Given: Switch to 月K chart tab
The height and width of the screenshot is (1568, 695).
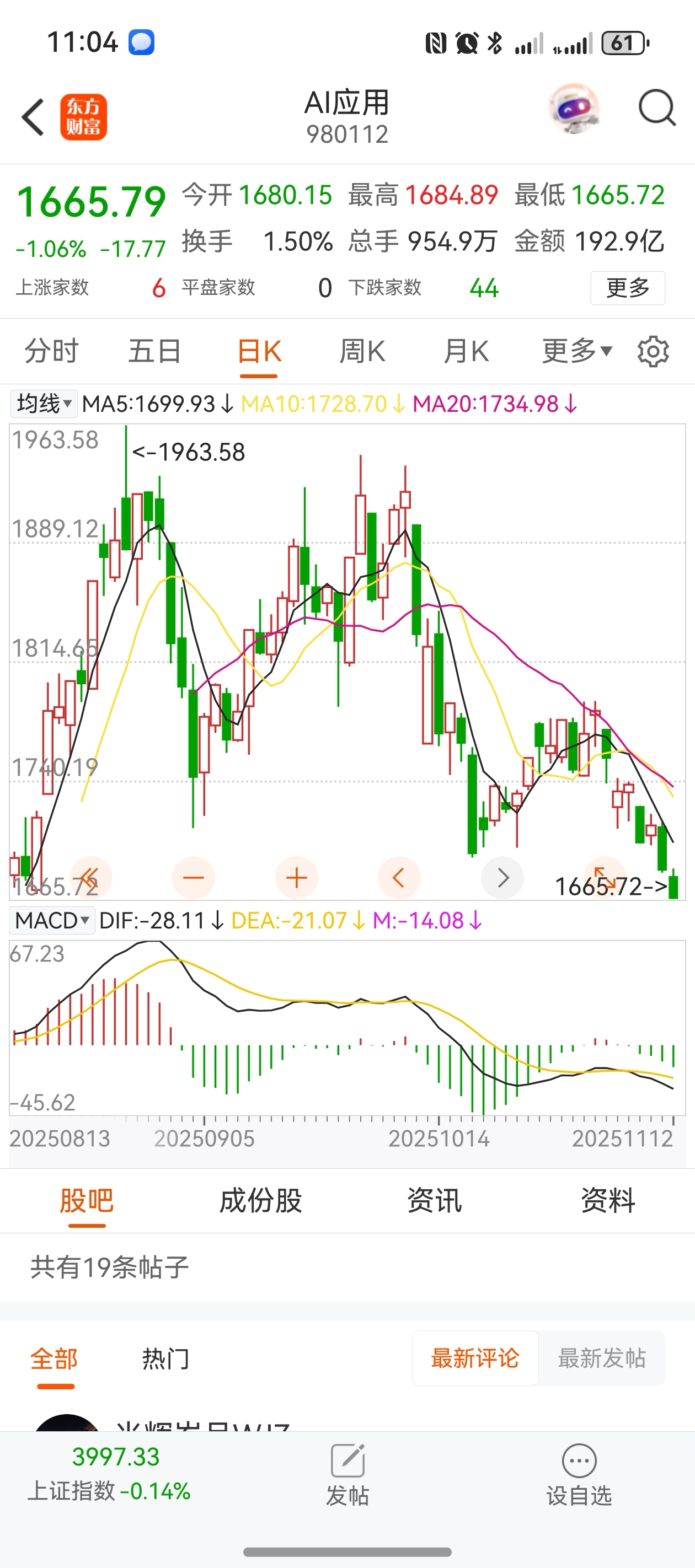Looking at the screenshot, I should [466, 351].
